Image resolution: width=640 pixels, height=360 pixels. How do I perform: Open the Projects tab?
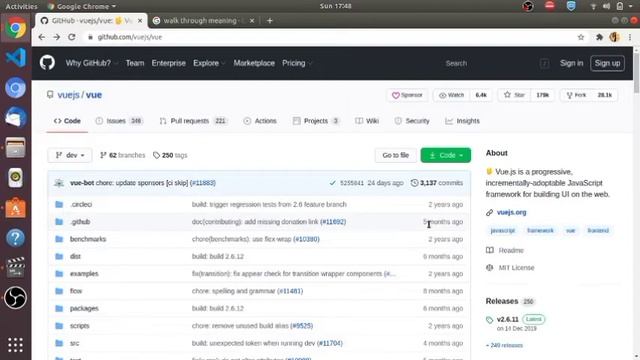tap(316, 121)
